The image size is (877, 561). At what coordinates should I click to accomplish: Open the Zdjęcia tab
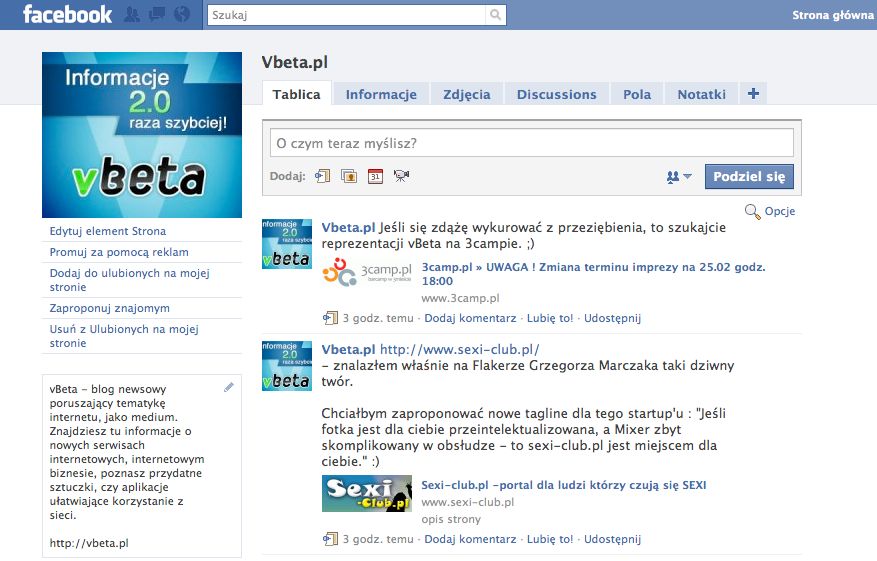[x=466, y=94]
